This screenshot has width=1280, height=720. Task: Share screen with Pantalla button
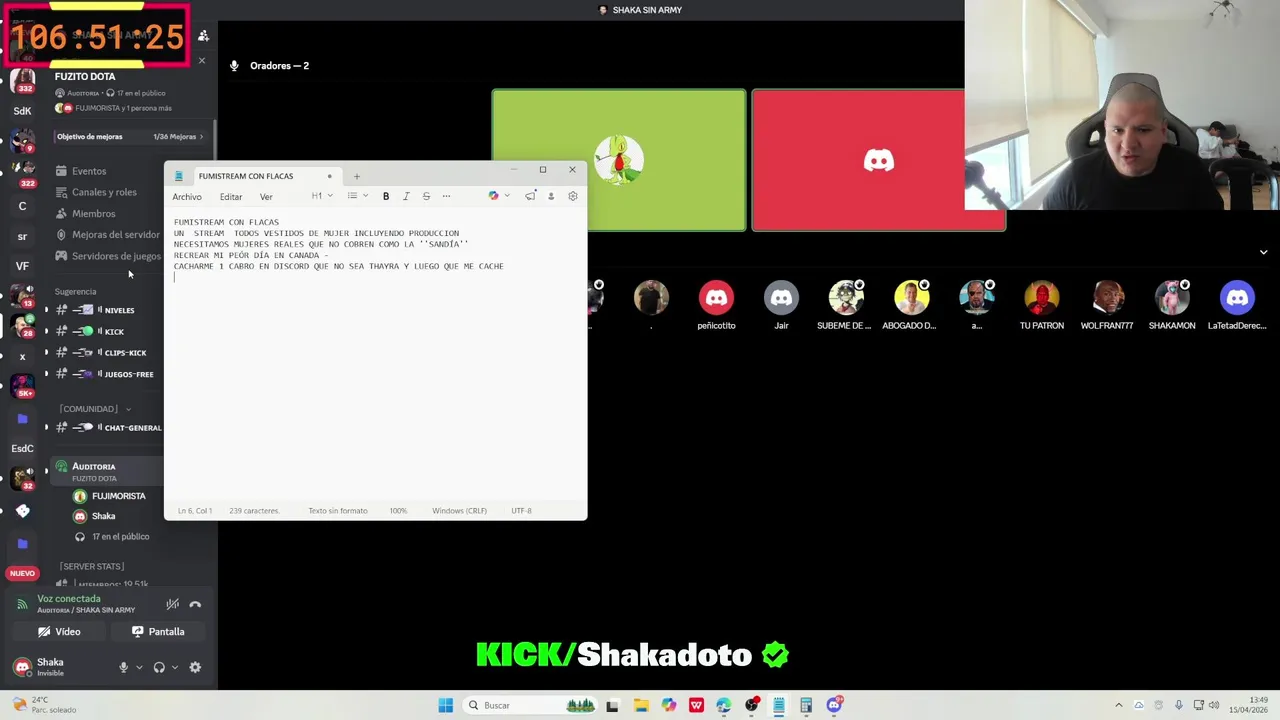[158, 632]
